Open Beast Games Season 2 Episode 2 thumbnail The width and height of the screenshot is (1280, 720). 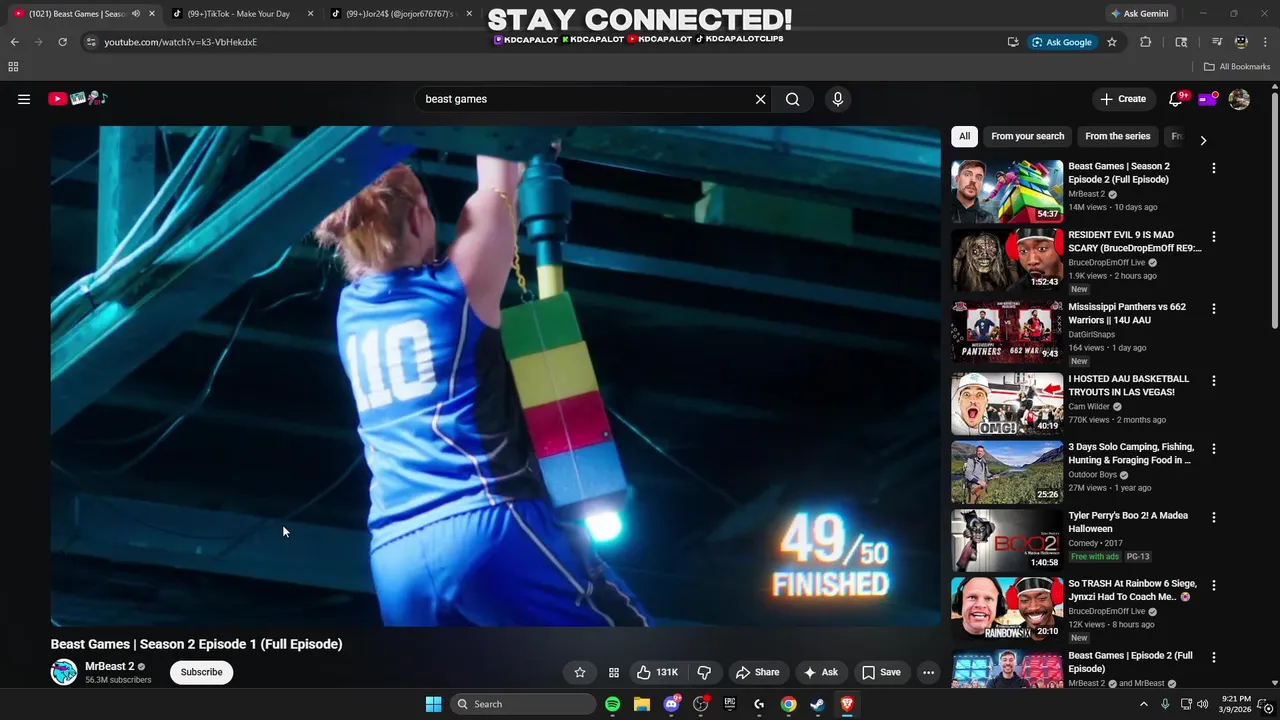[x=1007, y=191]
